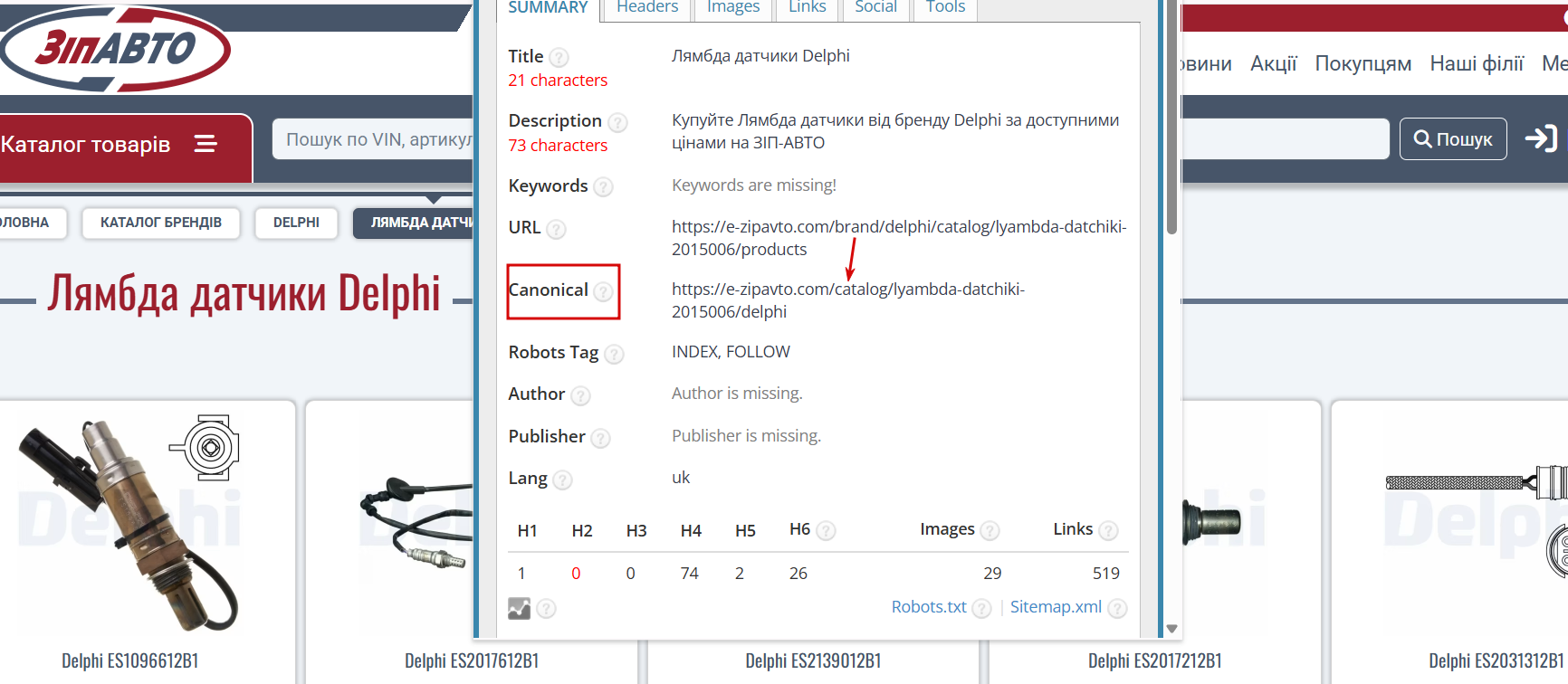
Task: Open the Каталог товарів menu button
Action: point(125,147)
